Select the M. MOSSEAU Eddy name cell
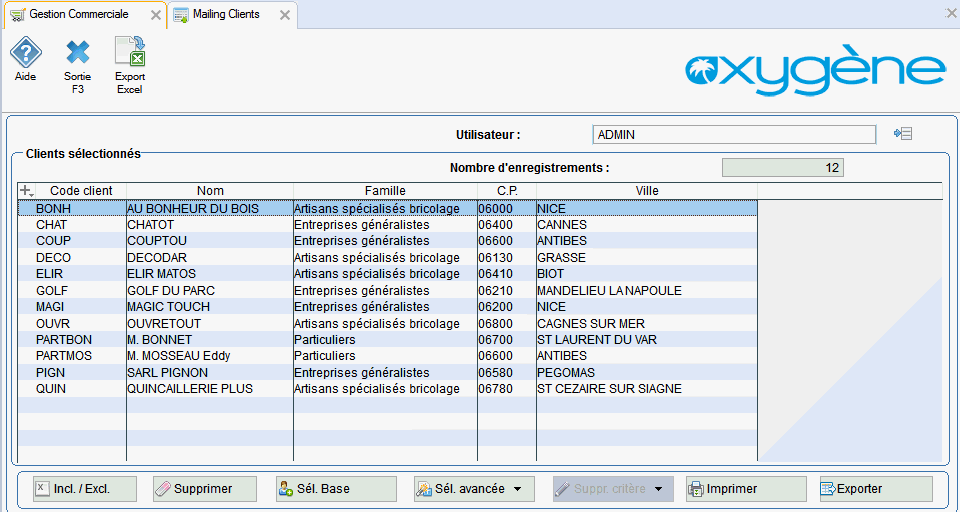The width and height of the screenshot is (960, 512). coord(210,355)
